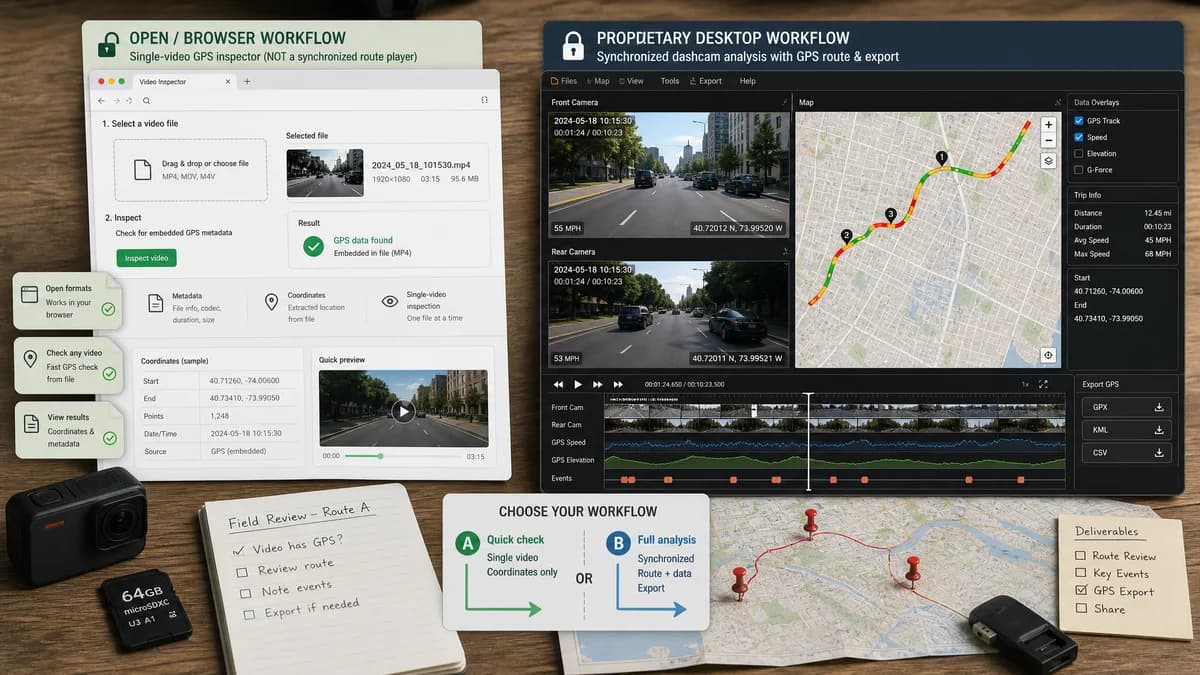Viewport: 1200px width, 675px height.
Task: Click the GPS Elevation graph track
Action: pyautogui.click(x=835, y=461)
